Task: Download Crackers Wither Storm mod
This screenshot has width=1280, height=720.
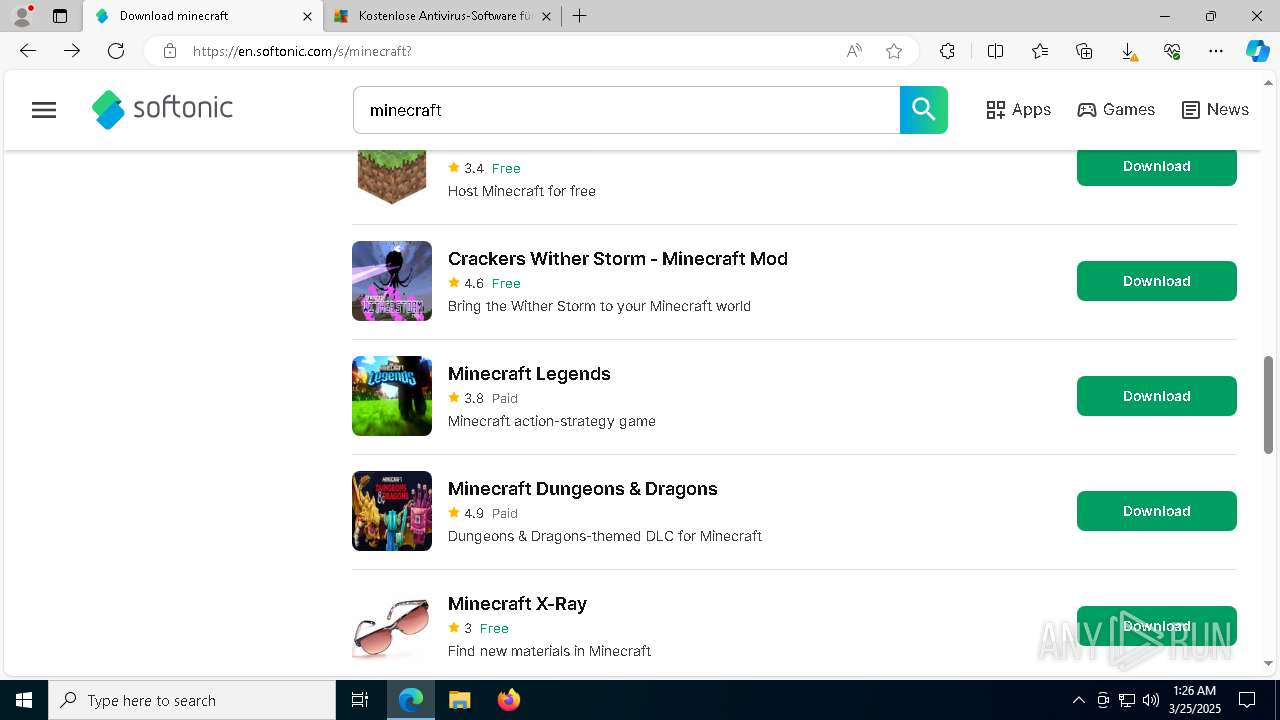Action: click(1156, 281)
